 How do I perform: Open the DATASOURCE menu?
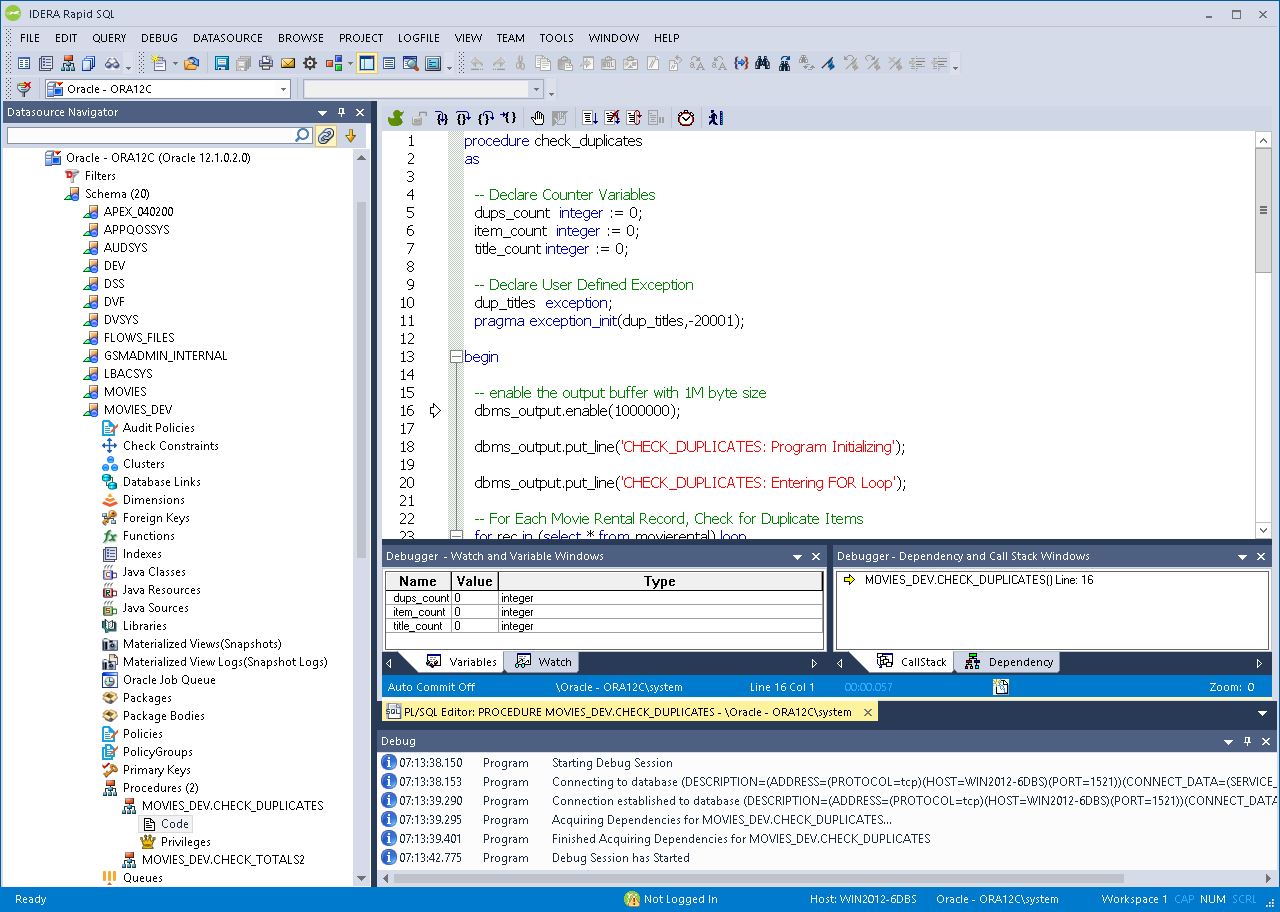coord(228,38)
